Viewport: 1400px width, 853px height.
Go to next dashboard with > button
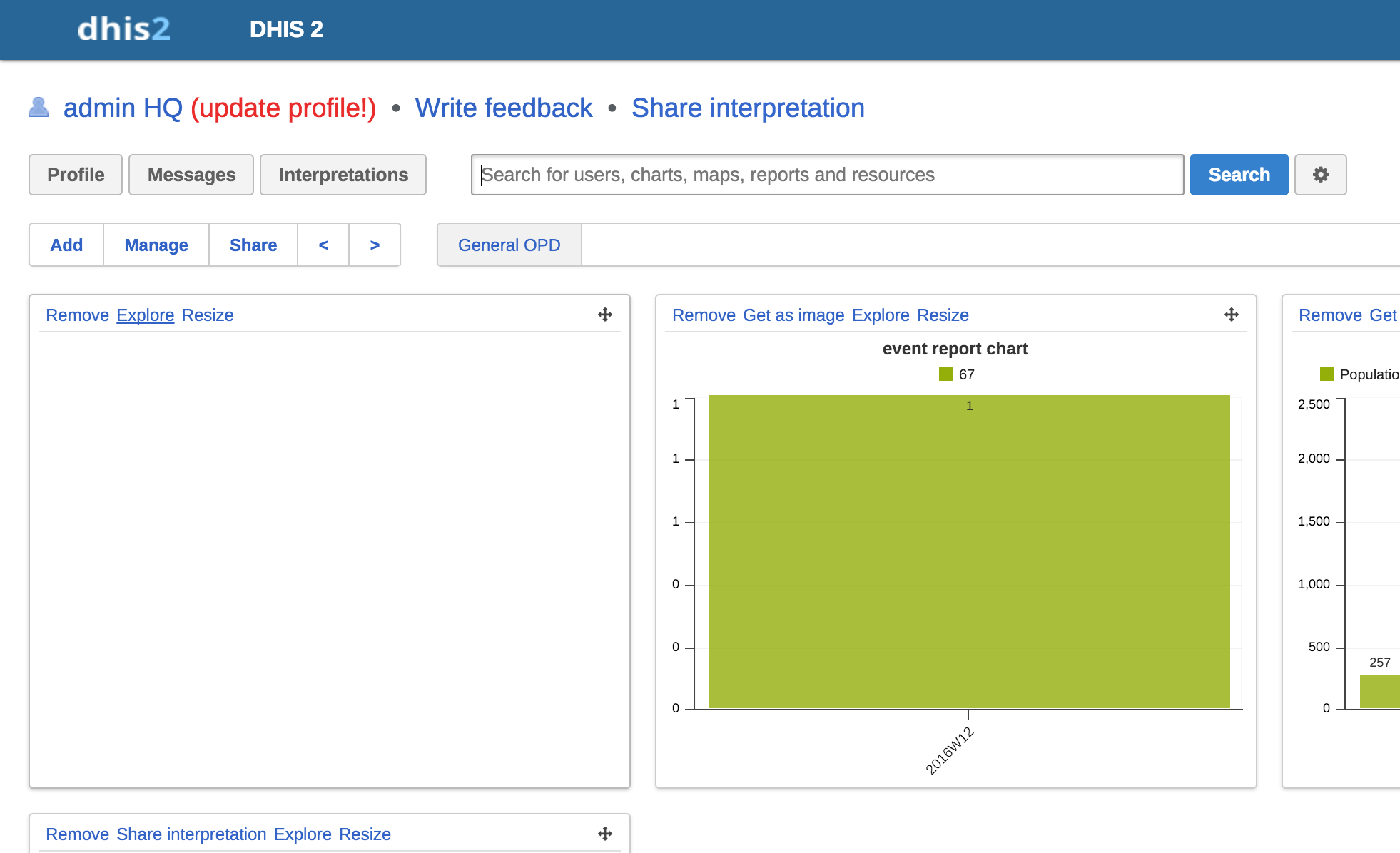click(375, 245)
